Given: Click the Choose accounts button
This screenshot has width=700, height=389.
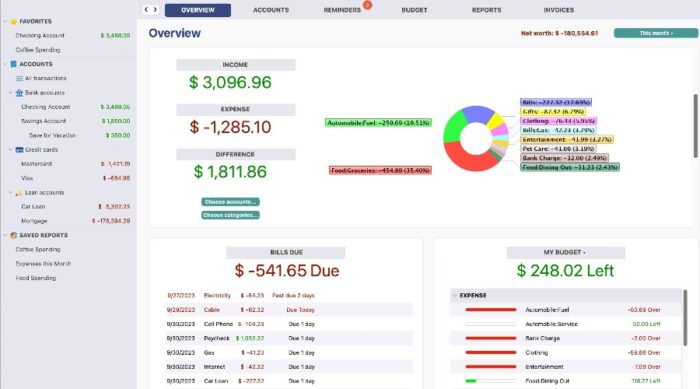Looking at the screenshot, I should (230, 202).
